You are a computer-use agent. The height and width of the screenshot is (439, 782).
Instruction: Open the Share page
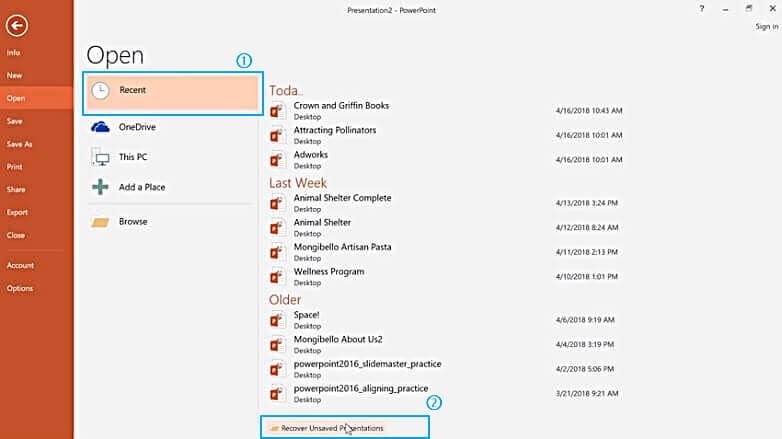[16, 190]
